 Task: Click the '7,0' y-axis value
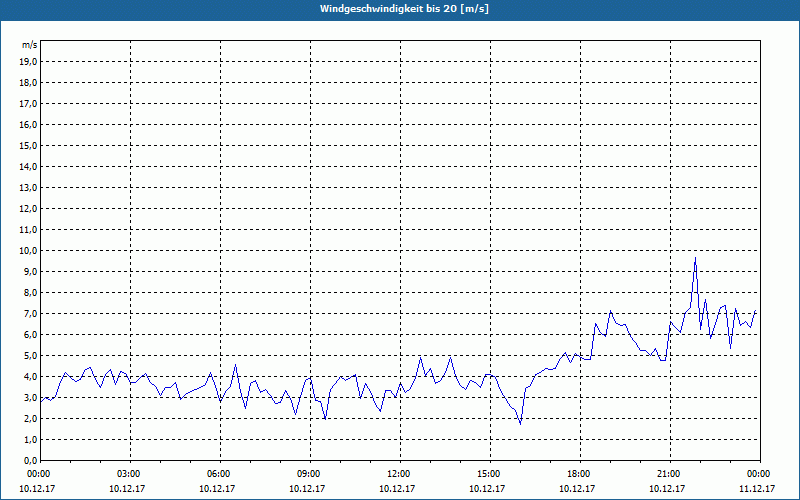31,314
